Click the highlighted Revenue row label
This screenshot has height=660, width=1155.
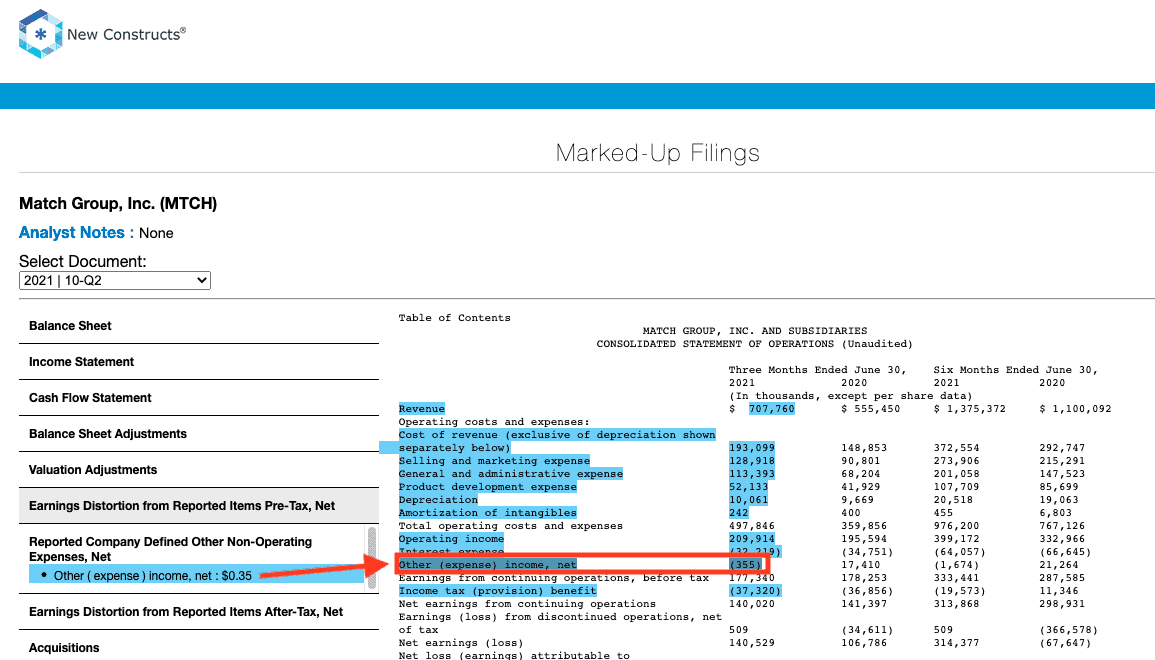point(421,409)
